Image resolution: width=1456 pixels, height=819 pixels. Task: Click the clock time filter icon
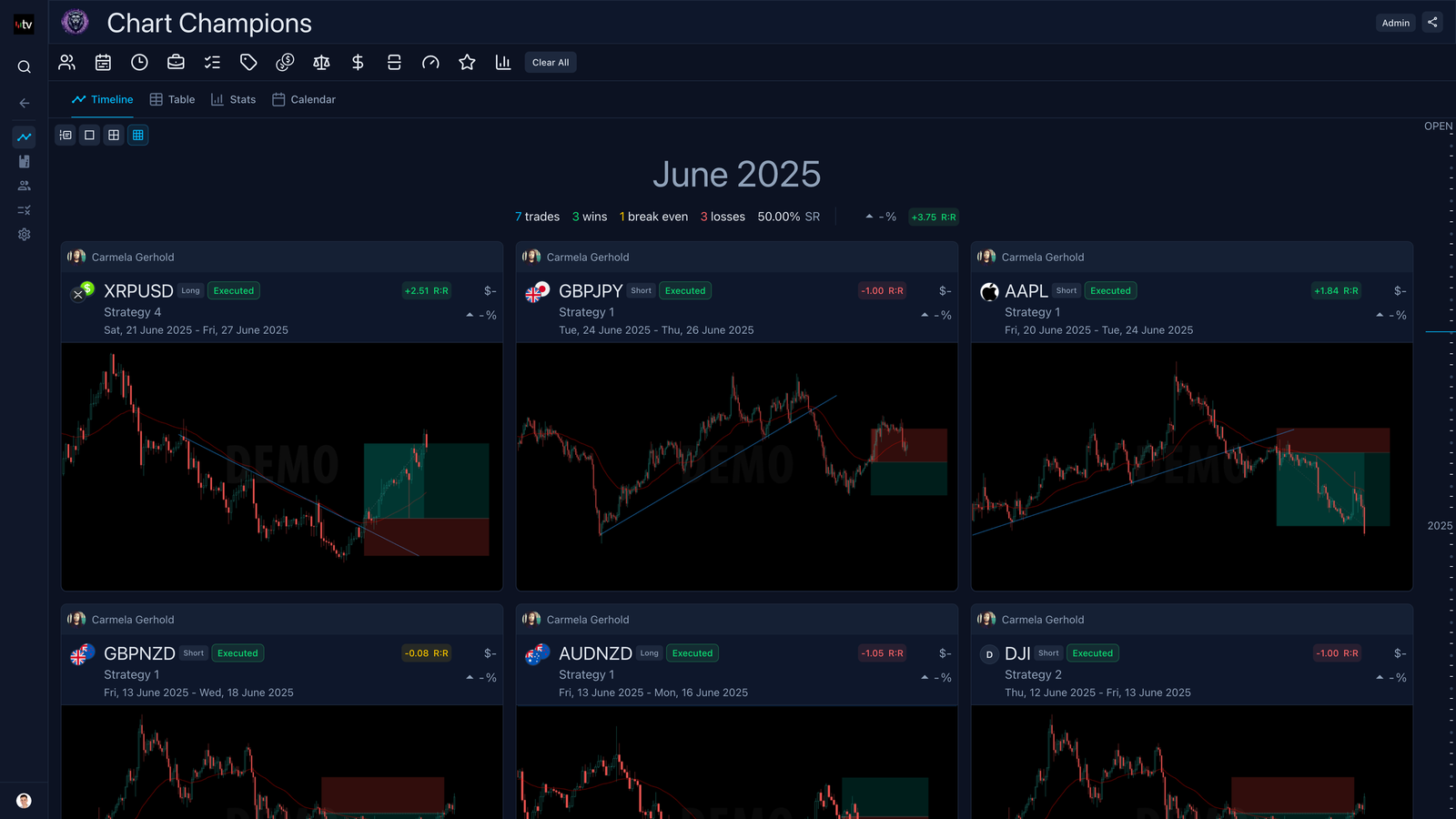pyautogui.click(x=139, y=62)
